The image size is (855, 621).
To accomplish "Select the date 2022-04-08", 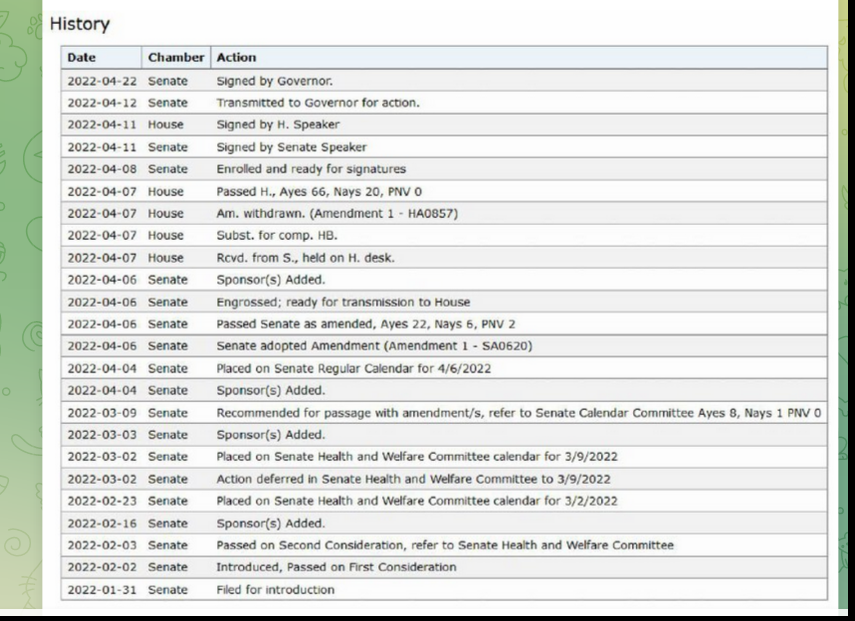I will pos(102,169).
